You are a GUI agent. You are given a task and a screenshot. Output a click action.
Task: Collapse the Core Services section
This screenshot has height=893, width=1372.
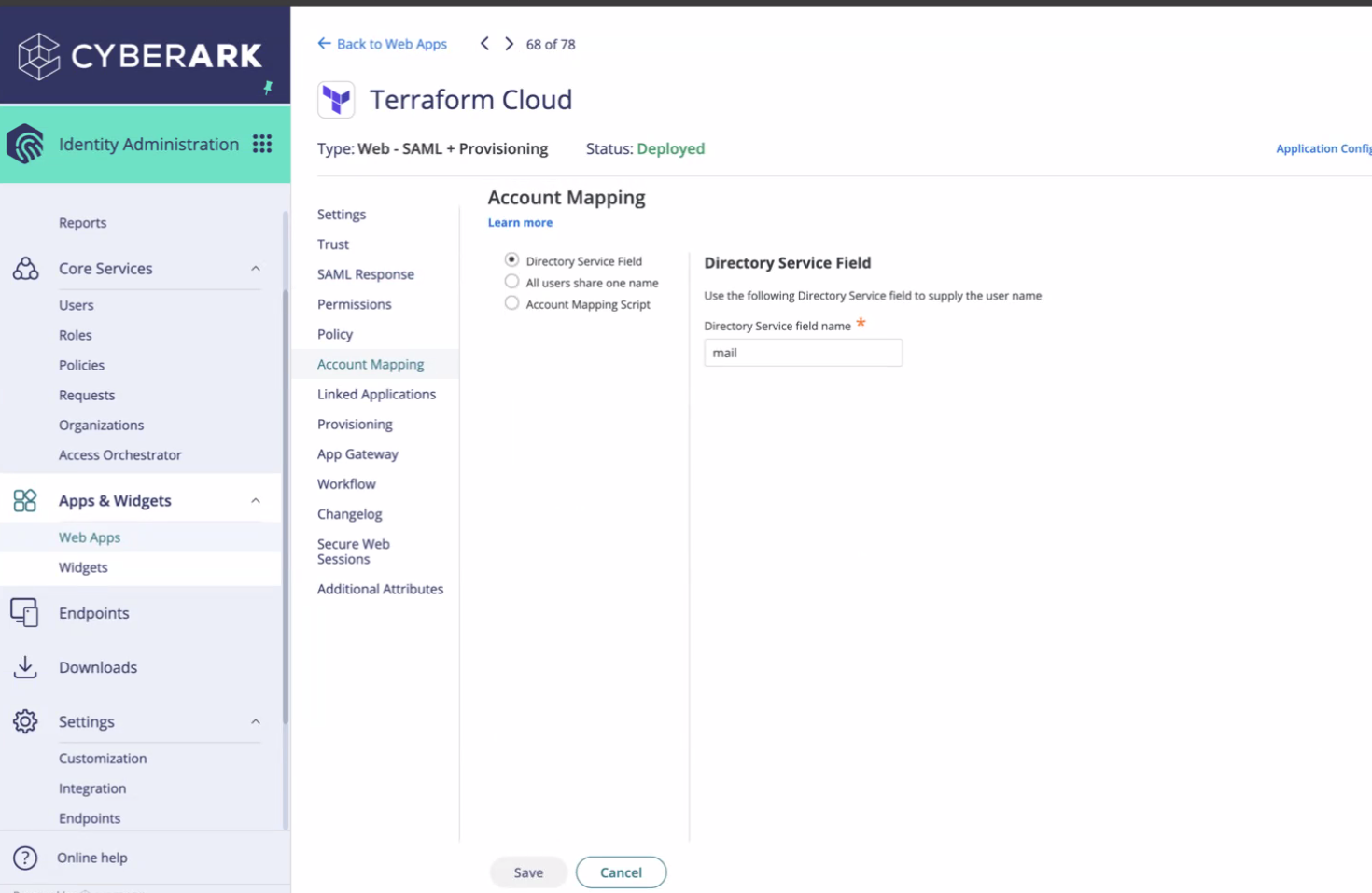pos(255,269)
